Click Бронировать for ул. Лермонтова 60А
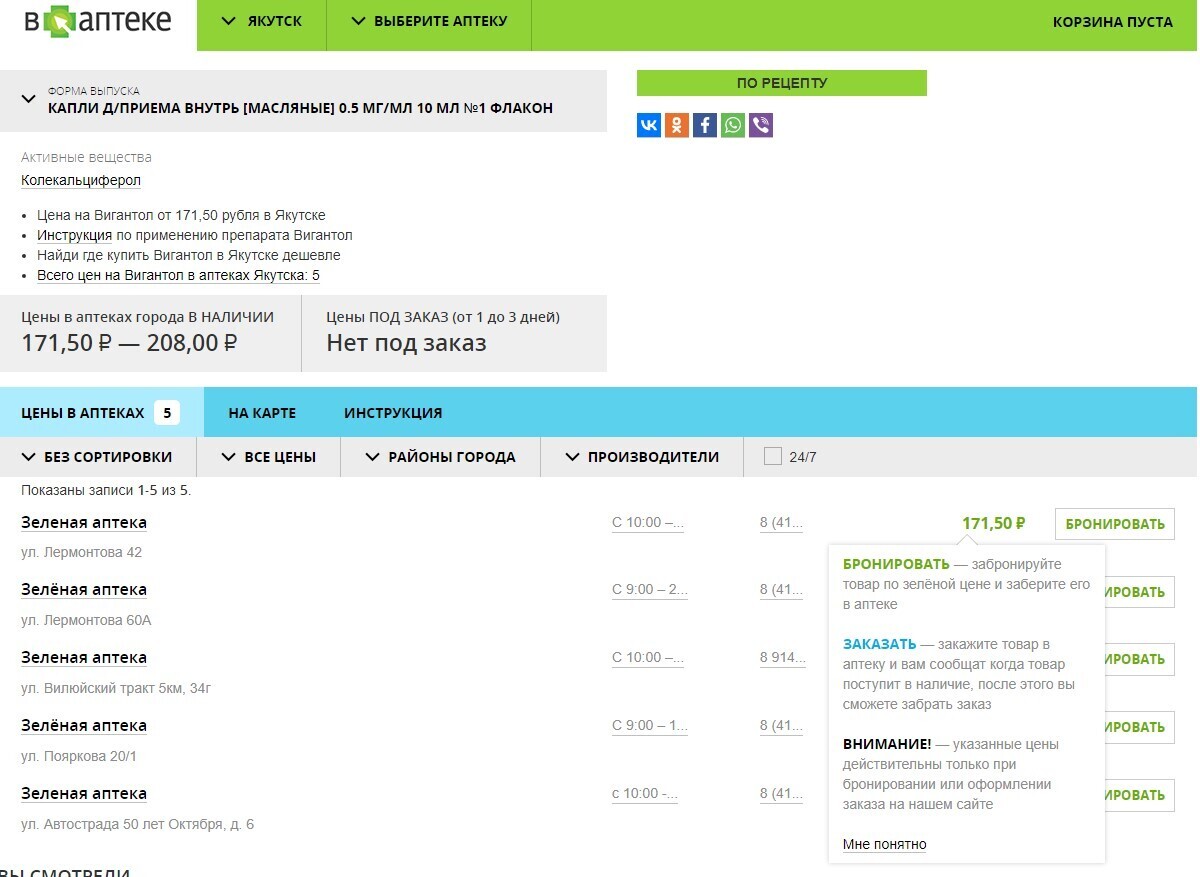This screenshot has height=877, width=1200. pyautogui.click(x=1138, y=592)
